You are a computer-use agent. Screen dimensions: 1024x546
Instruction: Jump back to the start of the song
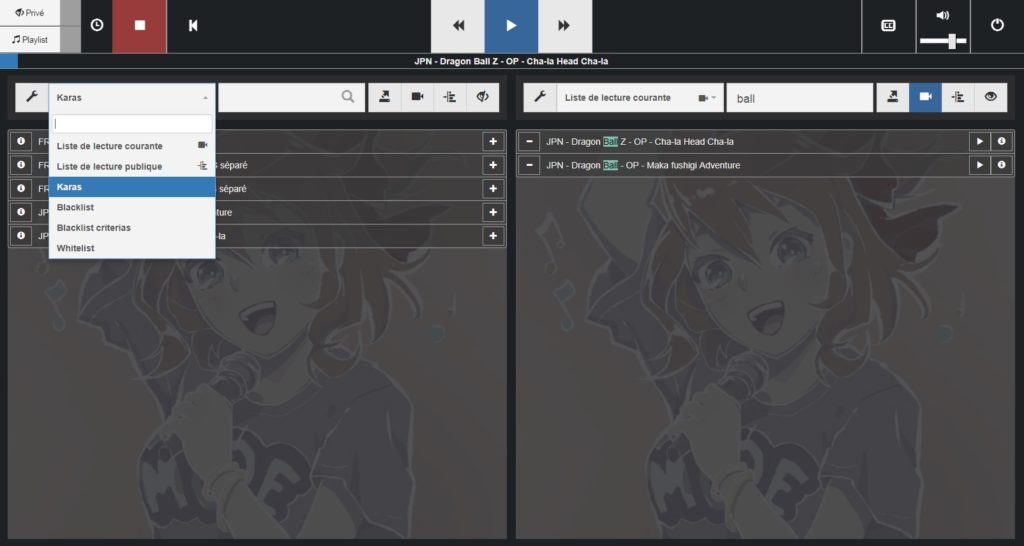(193, 25)
